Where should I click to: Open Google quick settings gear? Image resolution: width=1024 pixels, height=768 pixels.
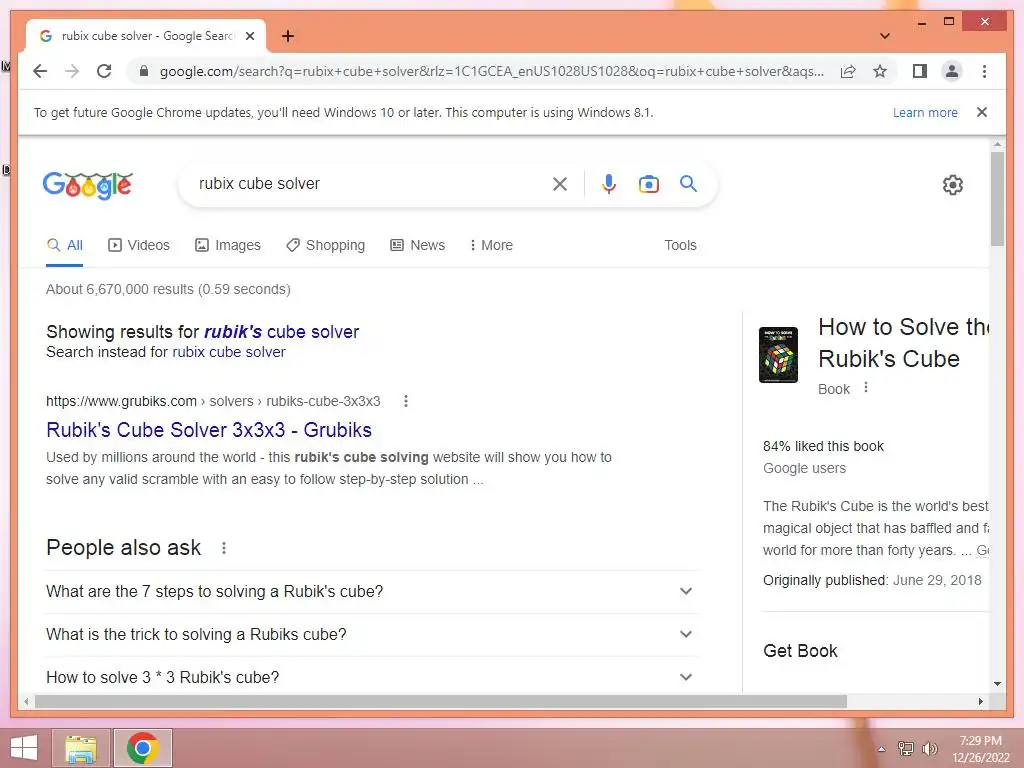coord(953,185)
